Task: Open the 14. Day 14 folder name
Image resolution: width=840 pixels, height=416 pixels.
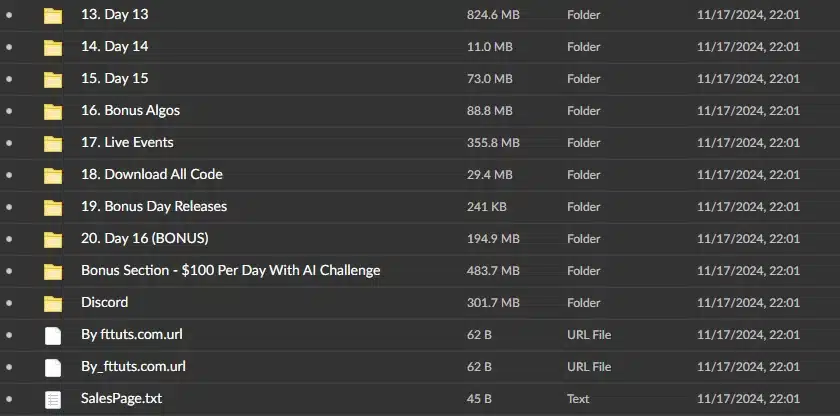Action: [x=115, y=46]
